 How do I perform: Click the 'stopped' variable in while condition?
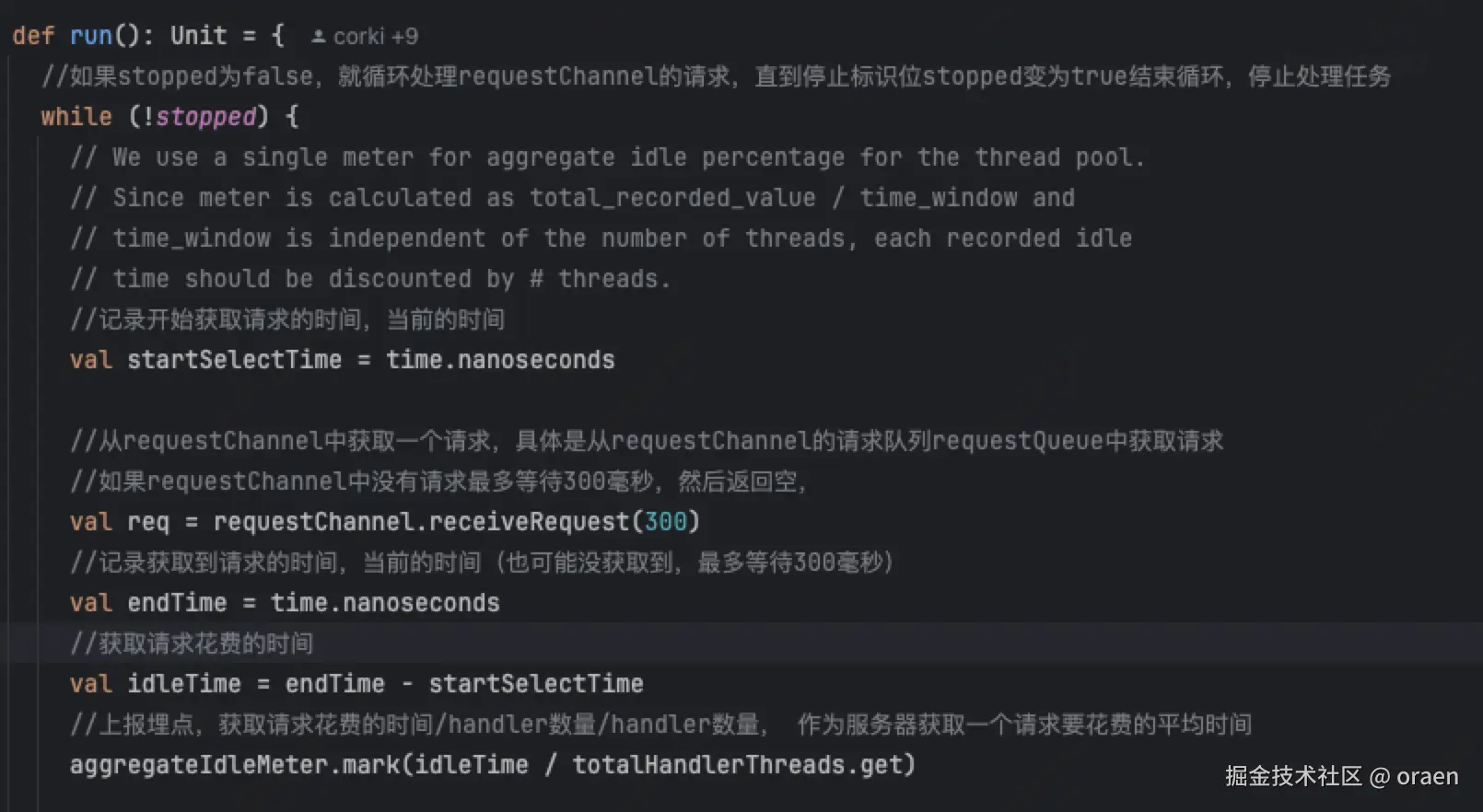(x=205, y=117)
